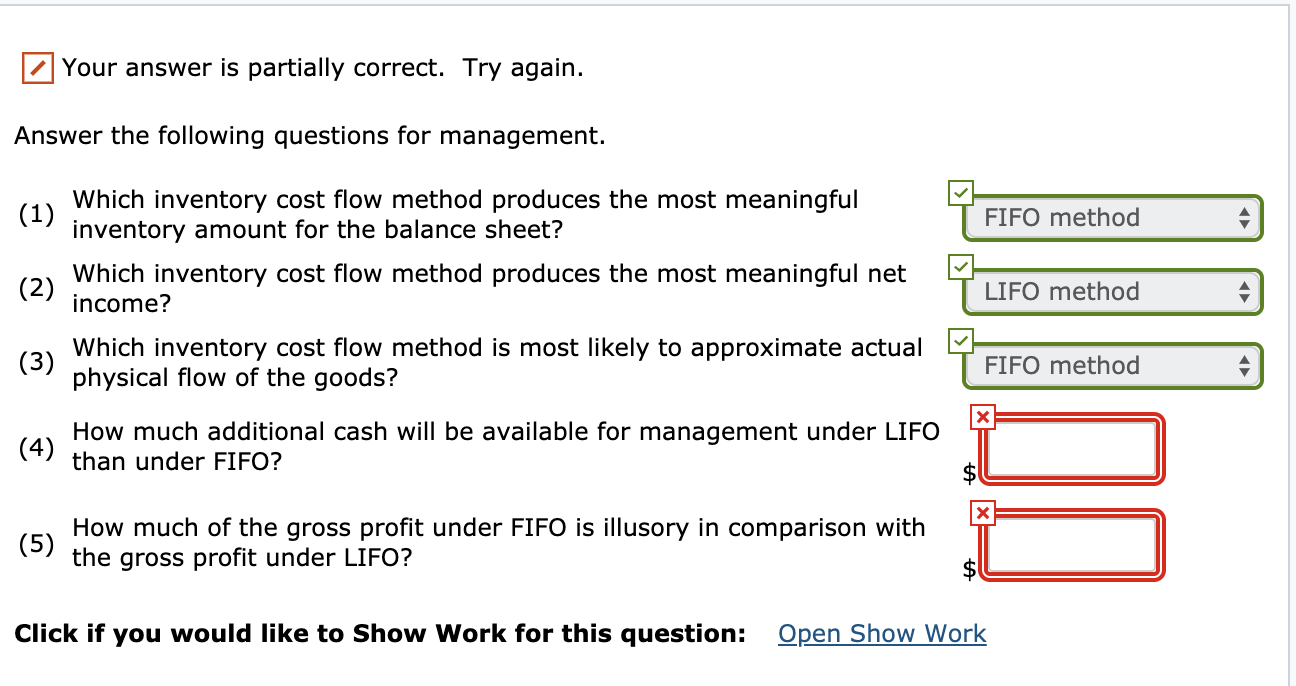Image resolution: width=1296 pixels, height=686 pixels.
Task: Click question 4's red-bordered answer box outline
Action: (1071, 415)
